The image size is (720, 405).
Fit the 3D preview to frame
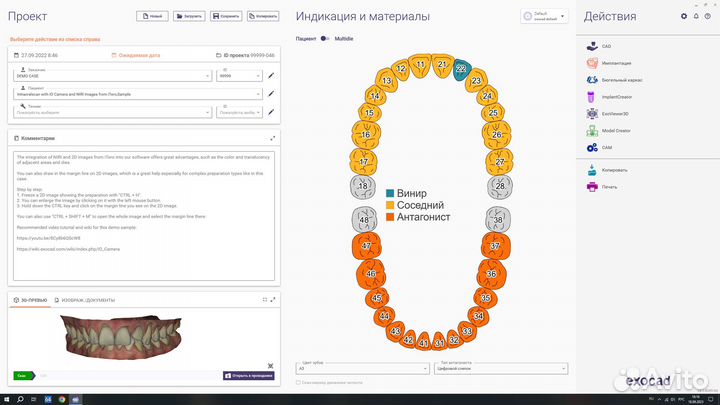(264, 300)
